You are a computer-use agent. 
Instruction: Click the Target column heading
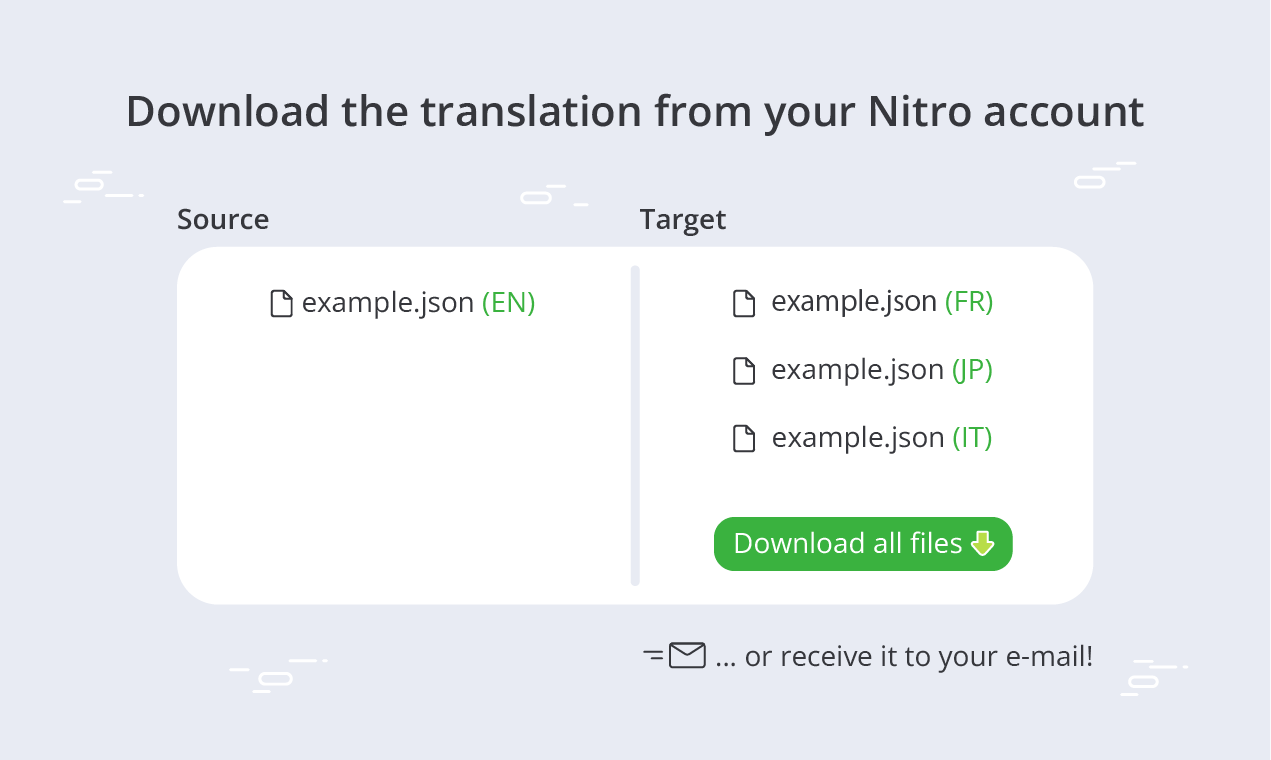pos(683,219)
